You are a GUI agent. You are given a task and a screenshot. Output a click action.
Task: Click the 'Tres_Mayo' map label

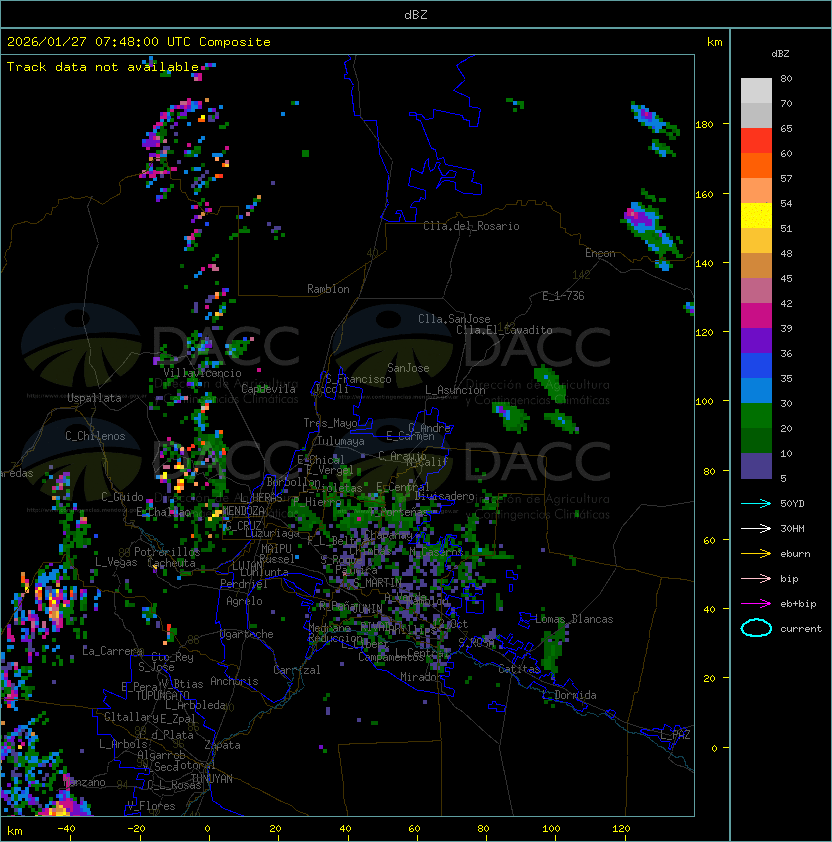[x=330, y=423]
